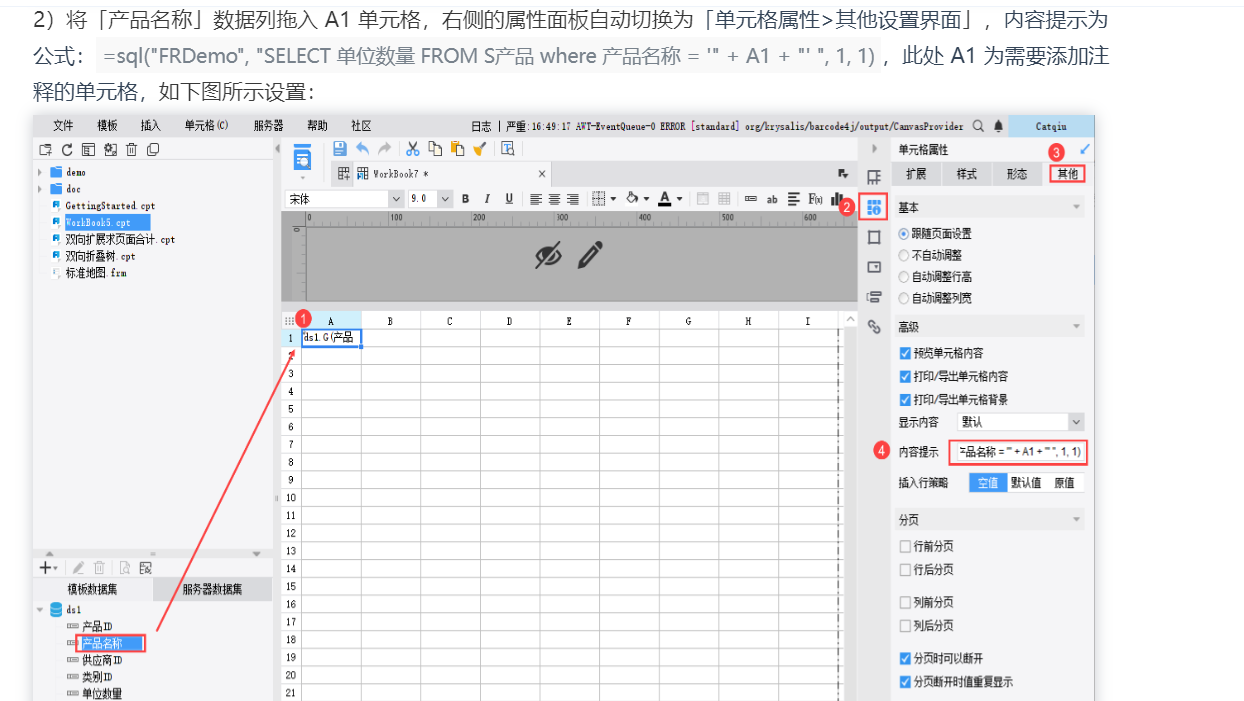Screen dimensions: 1244x701
Task: Collapse the 高级 section
Action: [x=1076, y=327]
